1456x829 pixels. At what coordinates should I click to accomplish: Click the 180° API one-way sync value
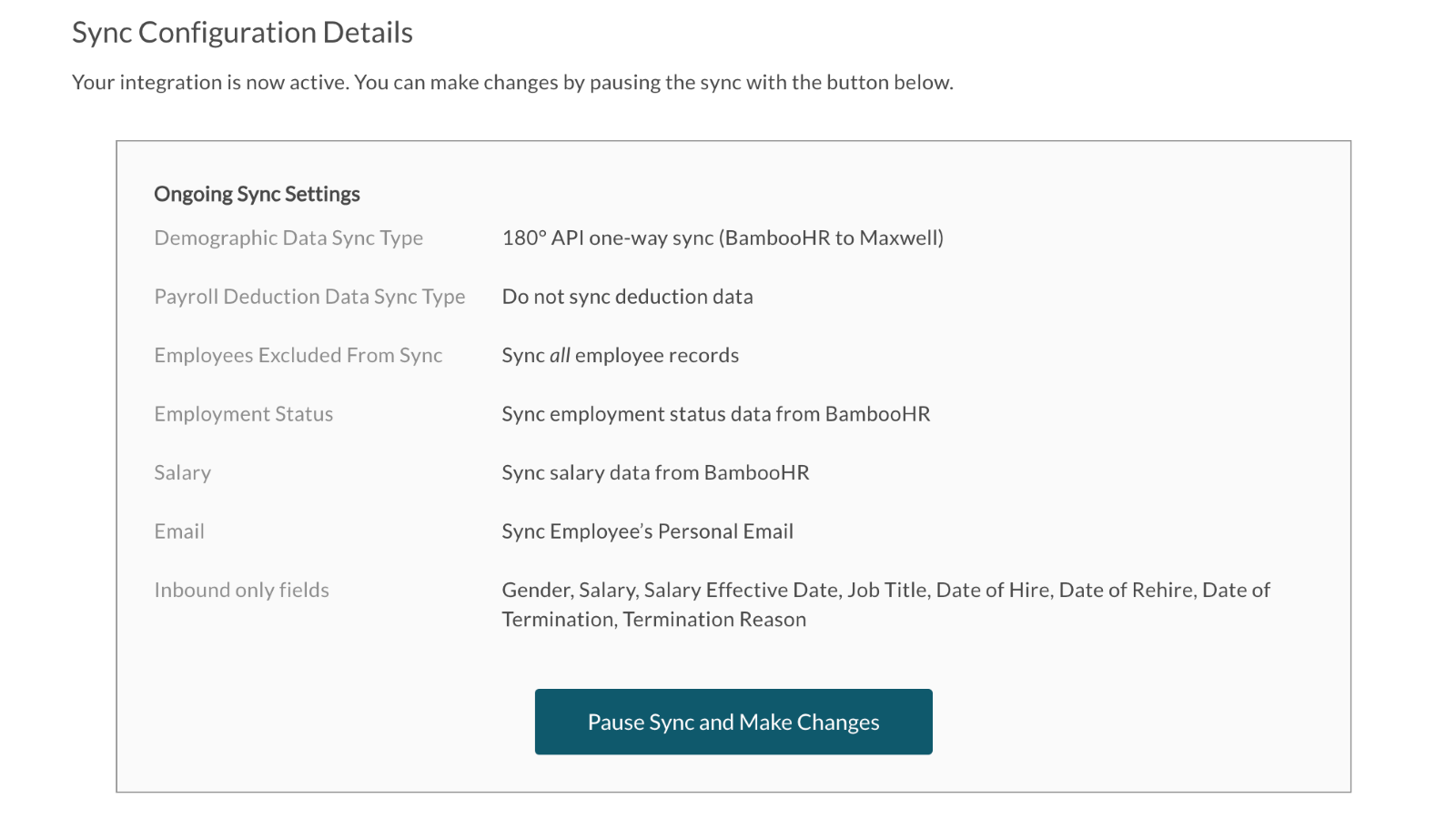(723, 238)
